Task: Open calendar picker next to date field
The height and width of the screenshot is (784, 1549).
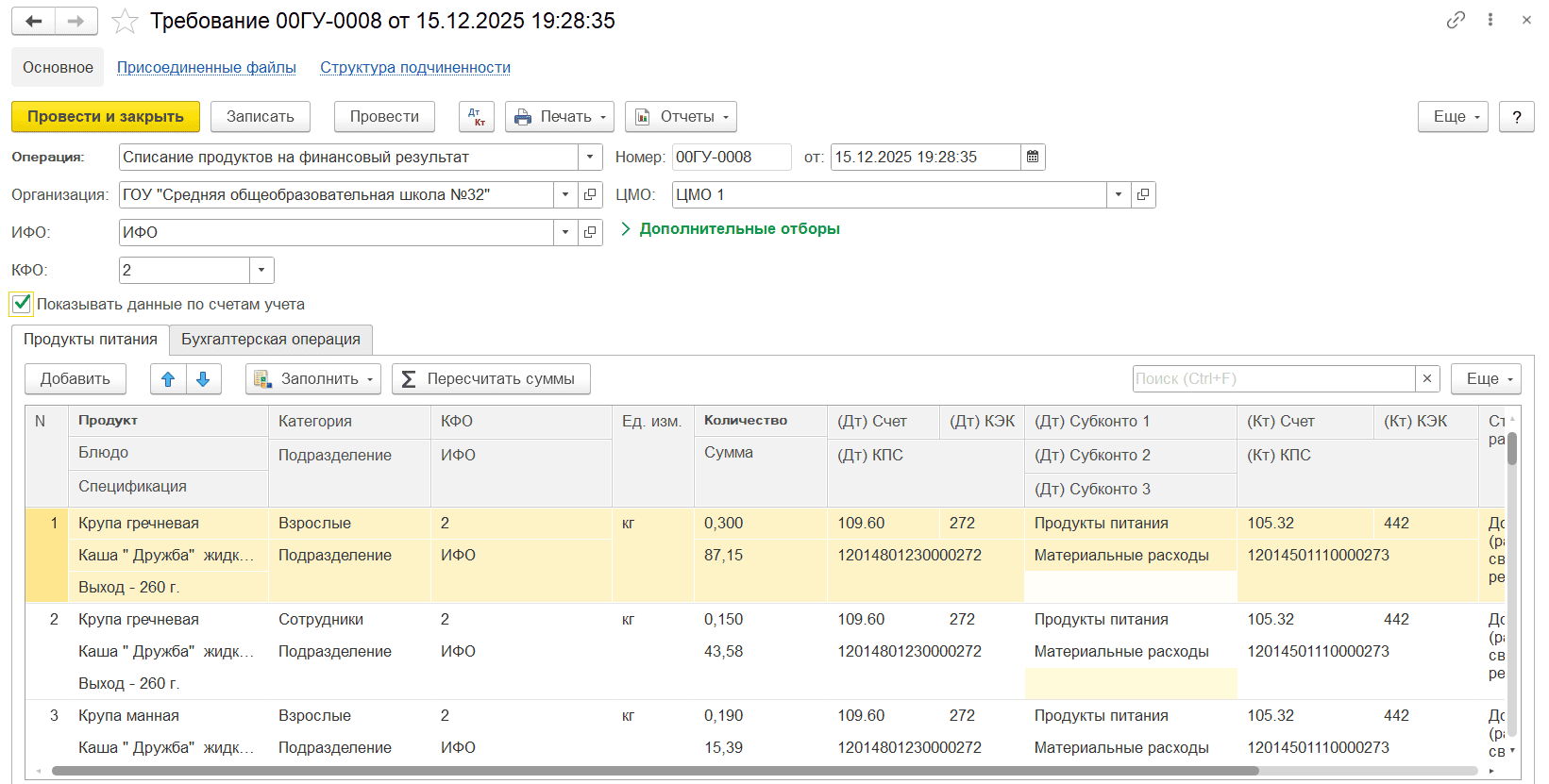Action: click(x=1033, y=158)
